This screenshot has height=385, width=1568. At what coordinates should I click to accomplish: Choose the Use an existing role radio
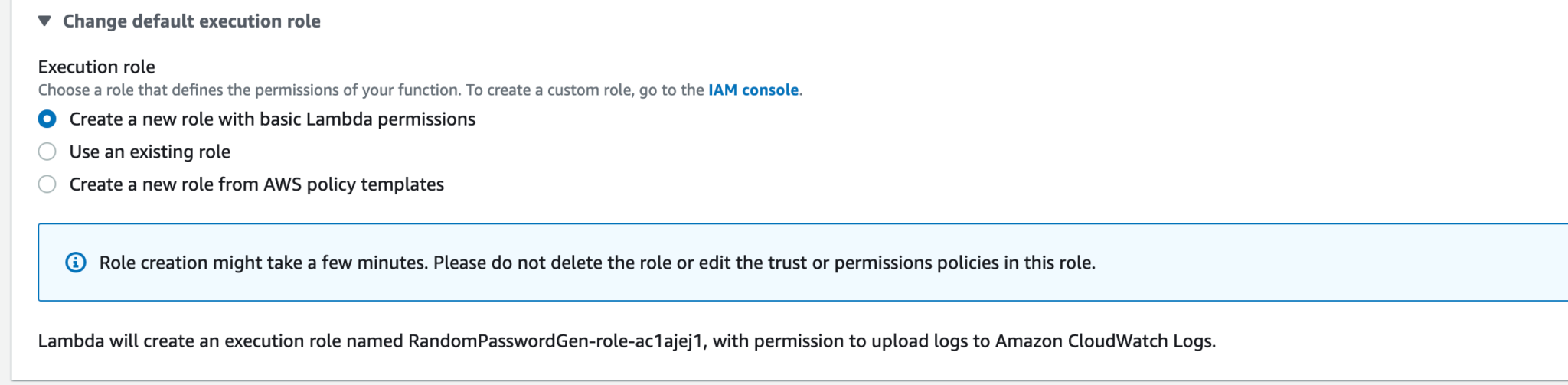click(x=47, y=152)
